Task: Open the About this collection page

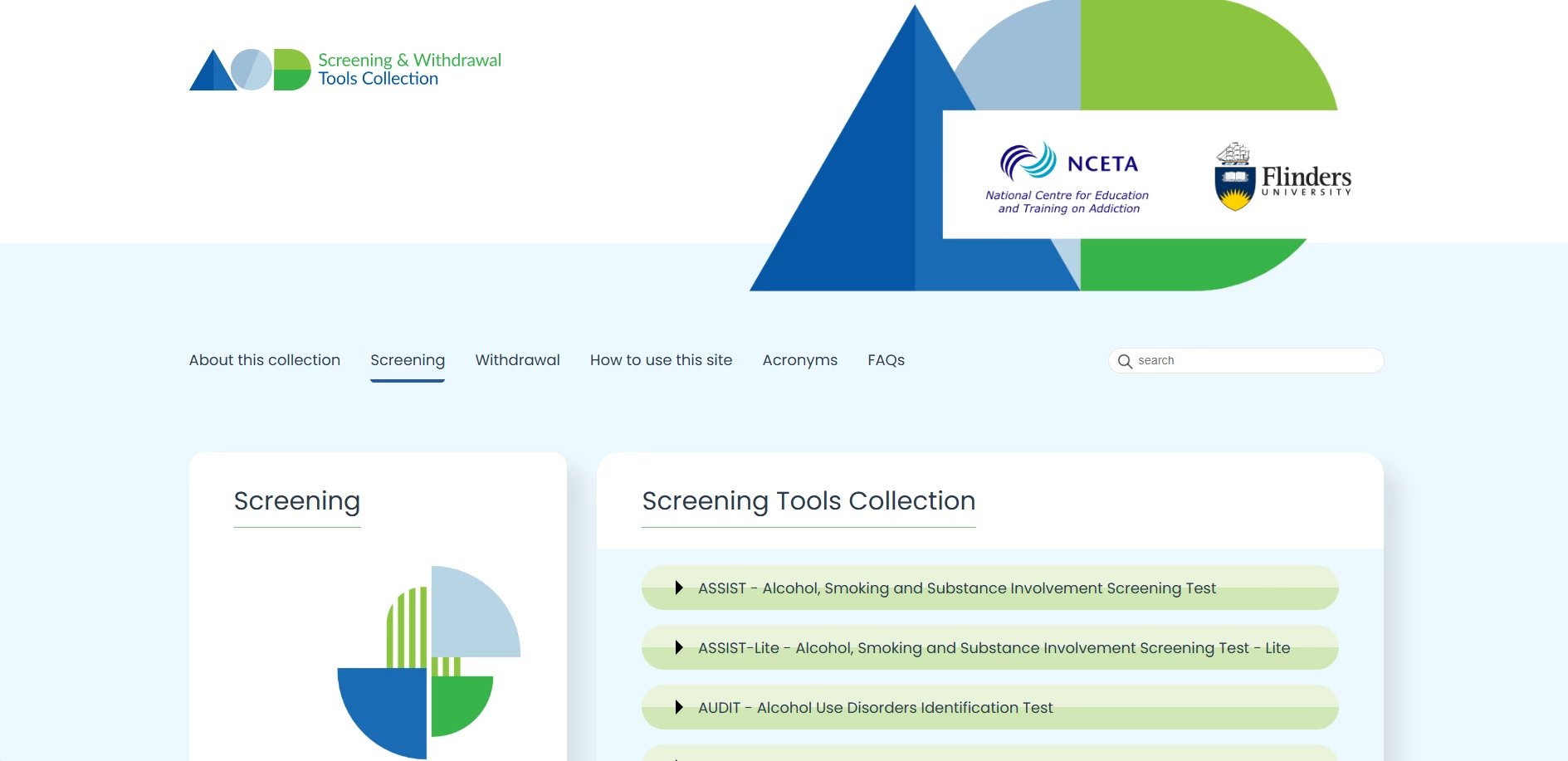Action: point(264,360)
